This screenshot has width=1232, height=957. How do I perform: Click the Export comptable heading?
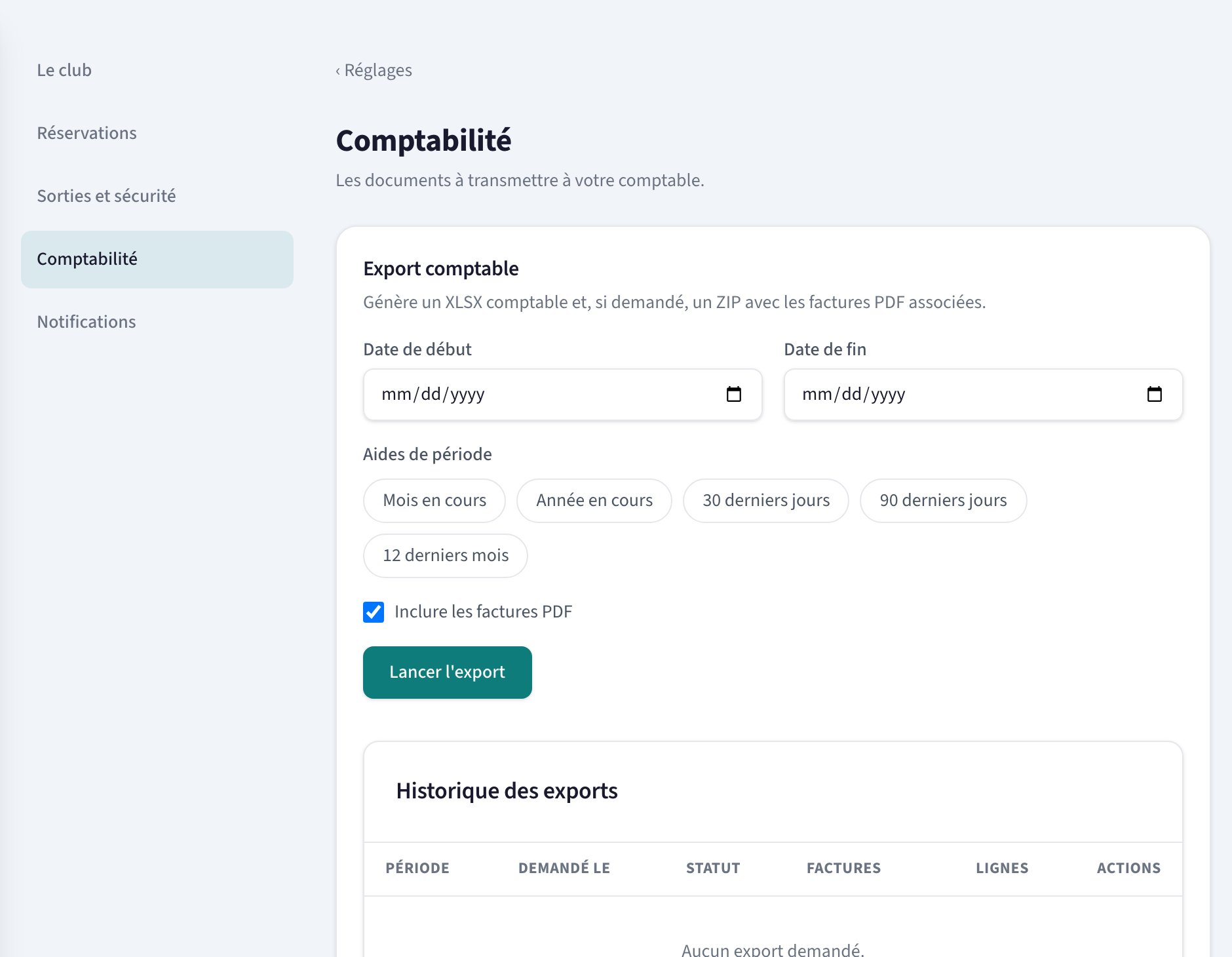tap(441, 269)
